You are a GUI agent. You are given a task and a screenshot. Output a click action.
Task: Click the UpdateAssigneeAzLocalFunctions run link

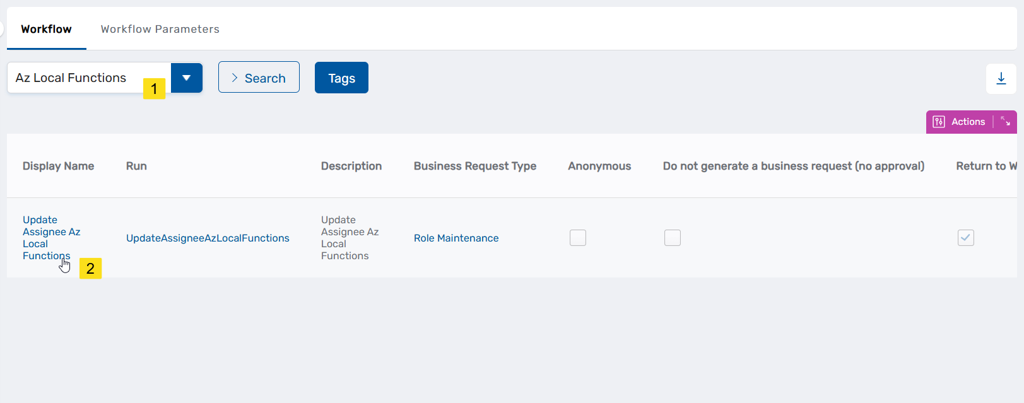point(208,238)
